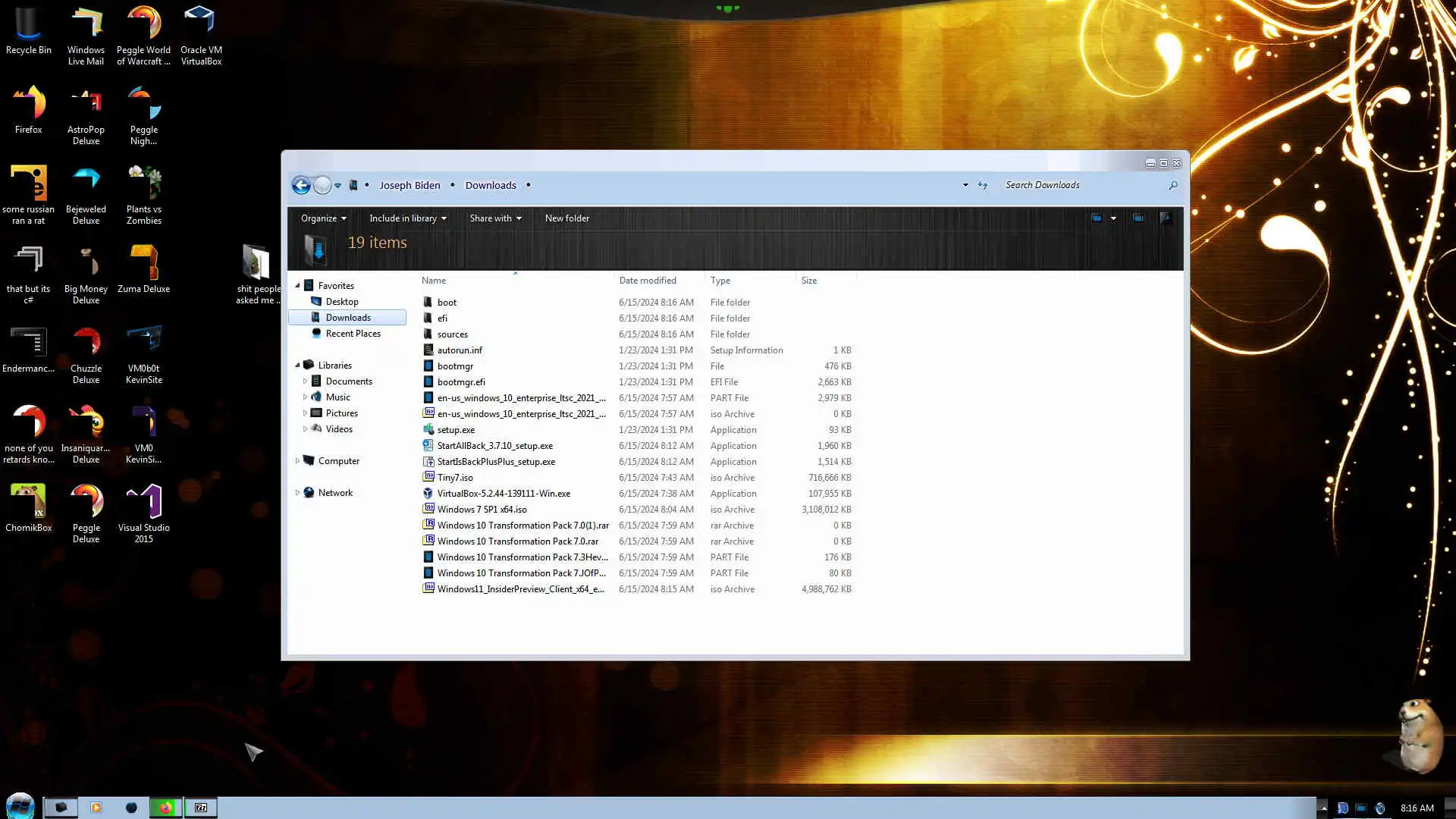Click the Start orb button

20,805
